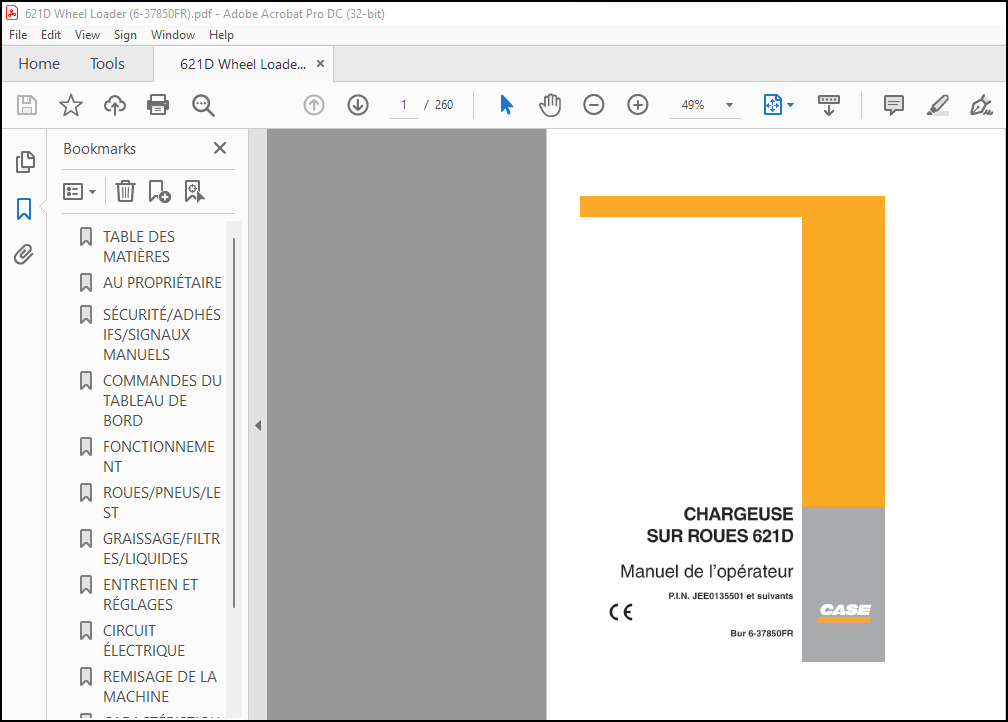Switch to the Home tab
This screenshot has width=1008, height=722.
pyautogui.click(x=39, y=64)
